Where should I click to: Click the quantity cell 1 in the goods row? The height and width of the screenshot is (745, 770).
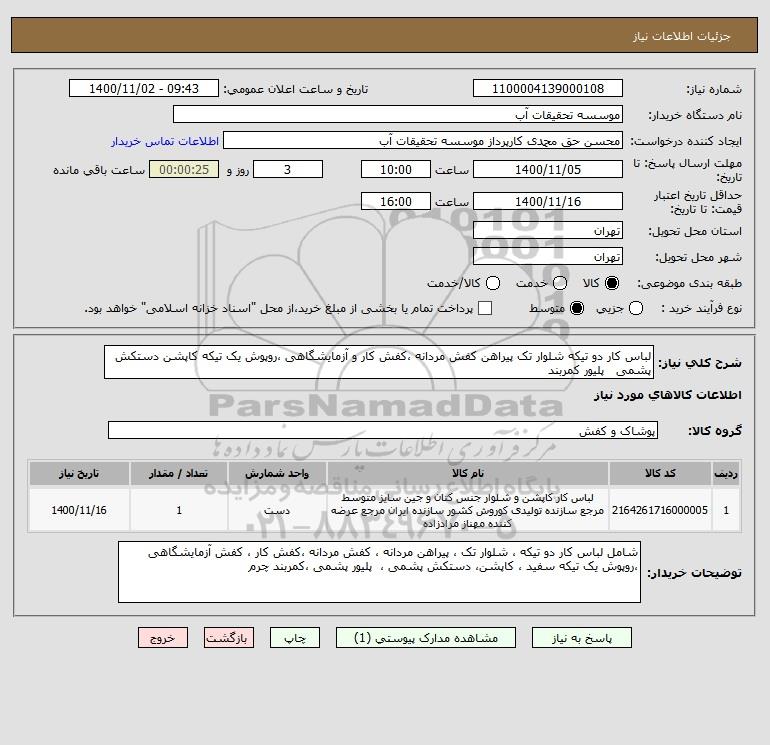pyautogui.click(x=179, y=510)
